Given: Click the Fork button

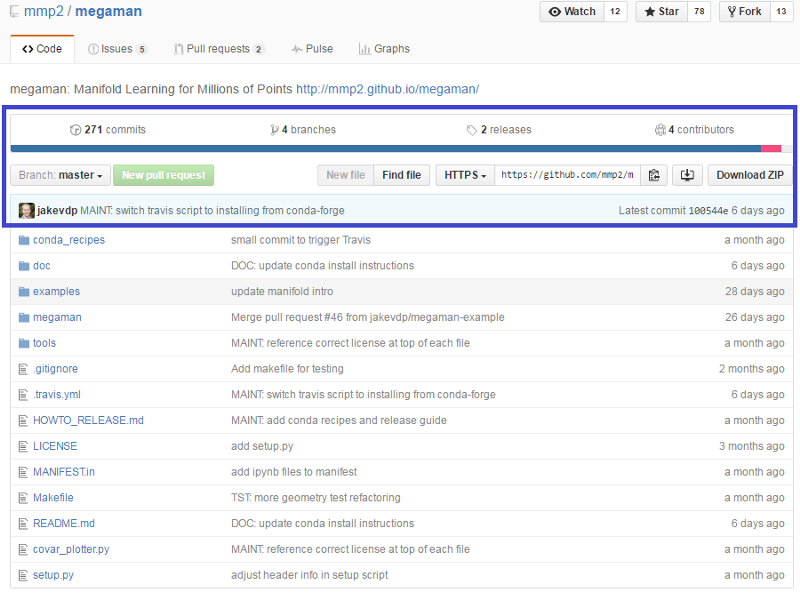Looking at the screenshot, I should point(745,11).
